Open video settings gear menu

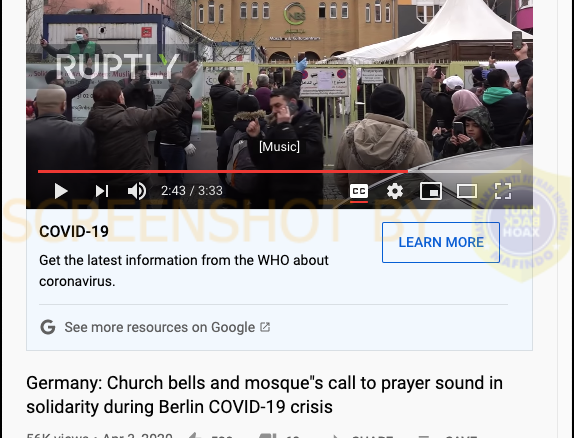pos(395,191)
